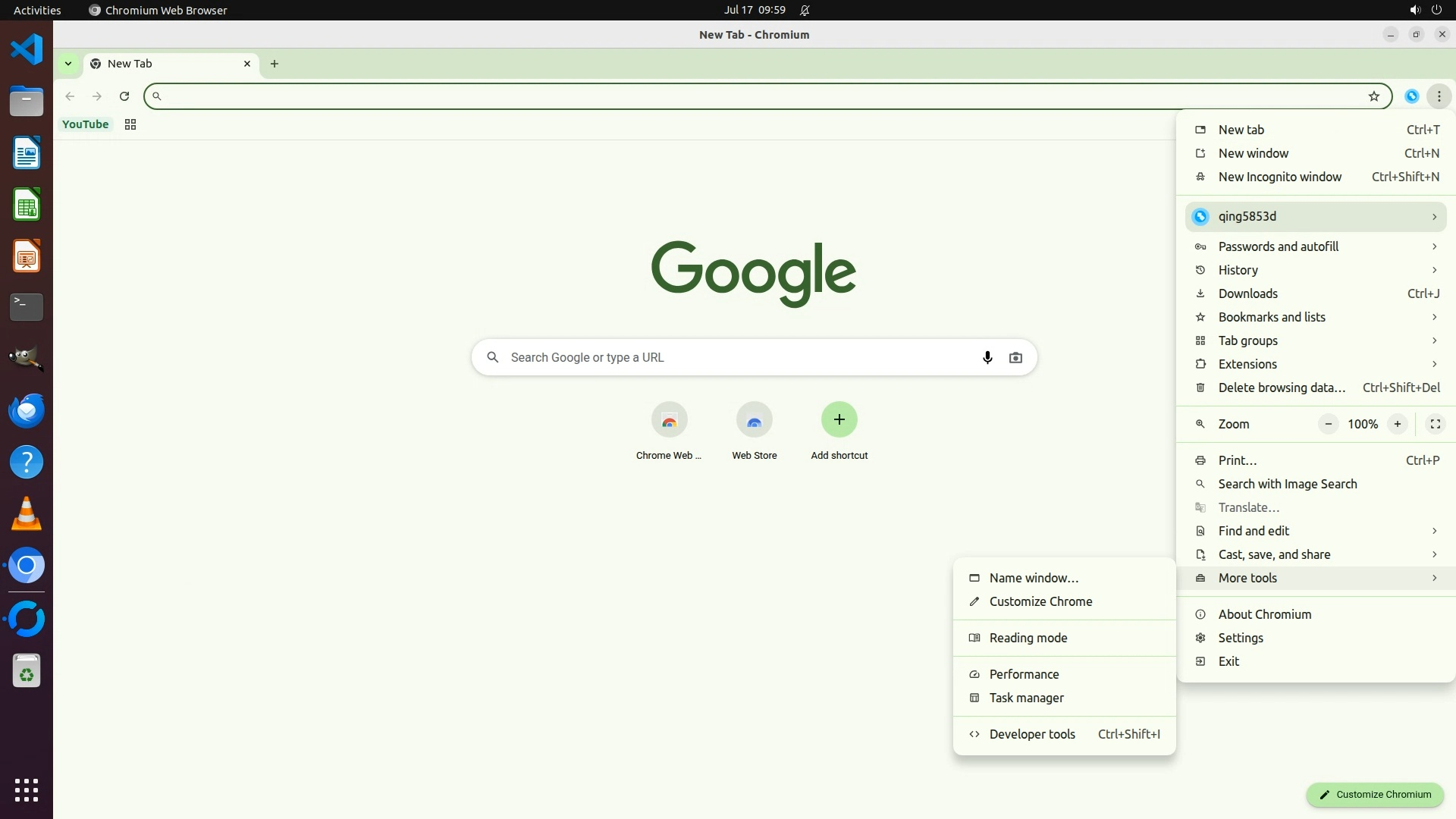Select Developer tools menu item

1032,734
